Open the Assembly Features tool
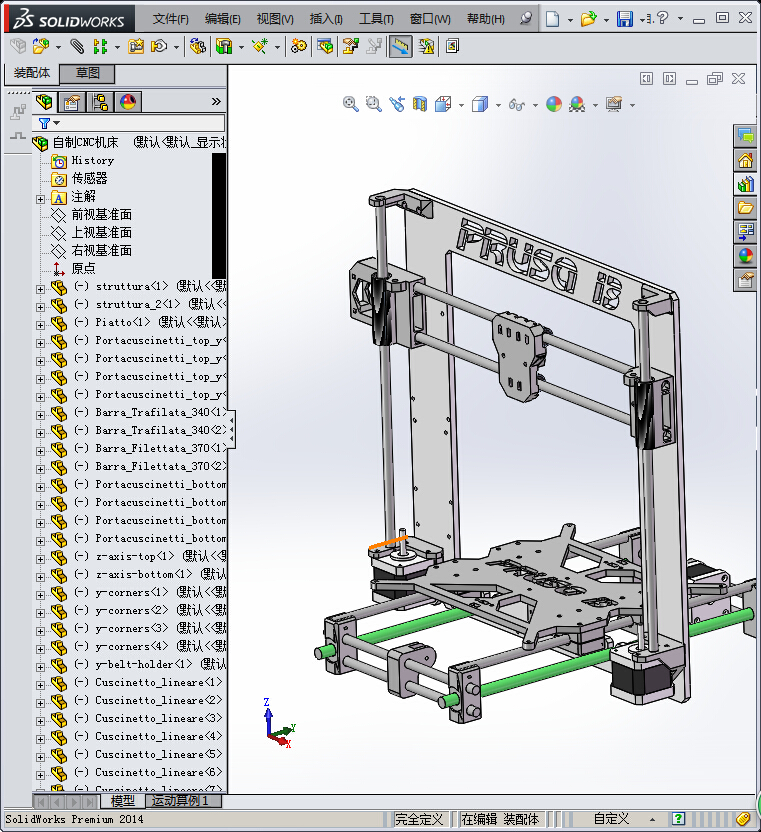Viewport: 761px width, 832px height. [224, 47]
